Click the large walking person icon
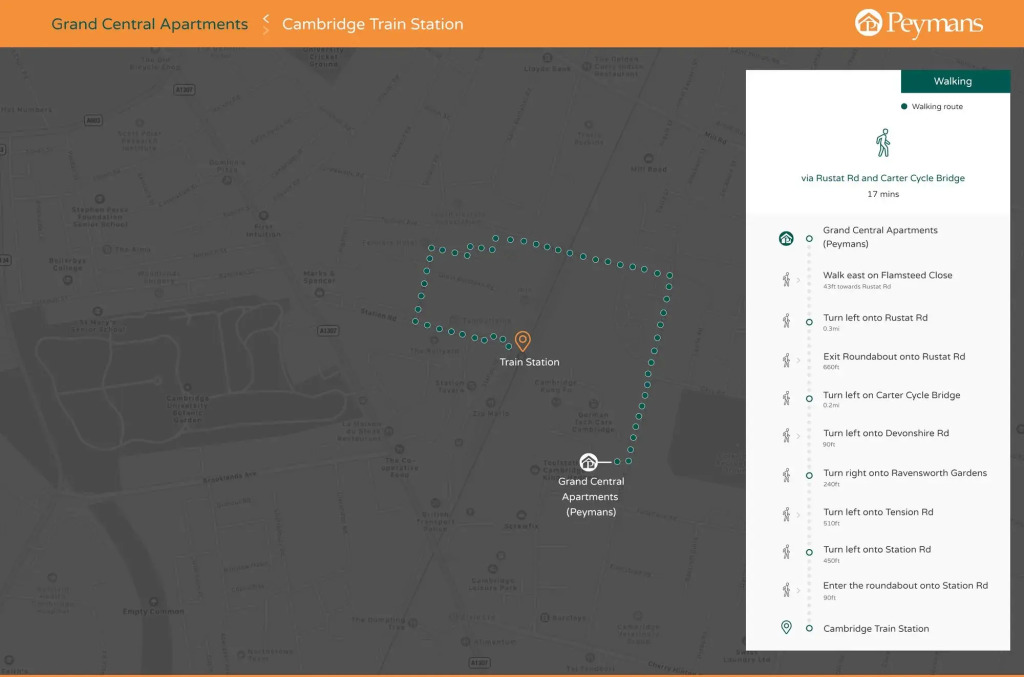The height and width of the screenshot is (677, 1024). [883, 143]
